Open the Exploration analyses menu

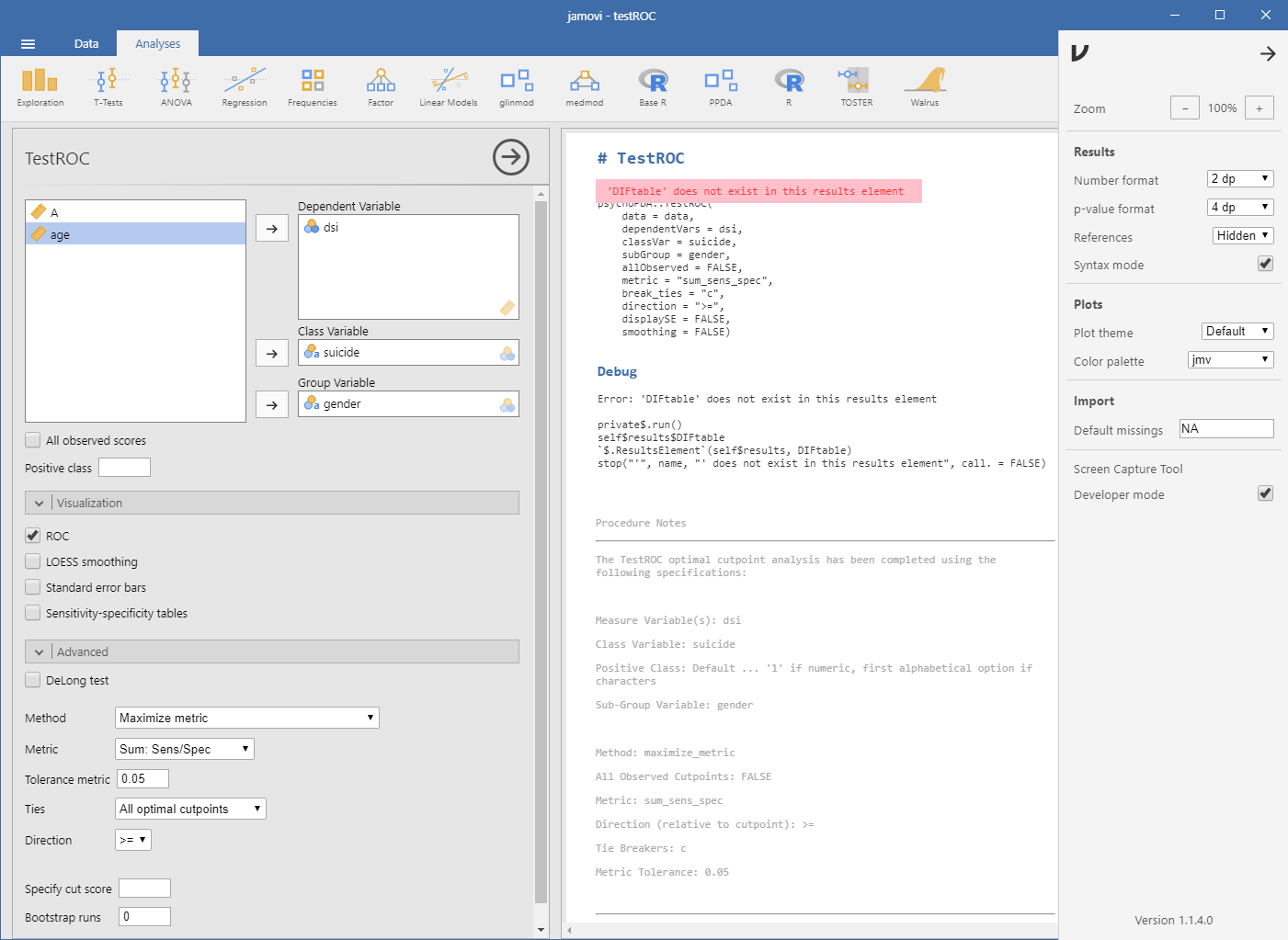40,87
